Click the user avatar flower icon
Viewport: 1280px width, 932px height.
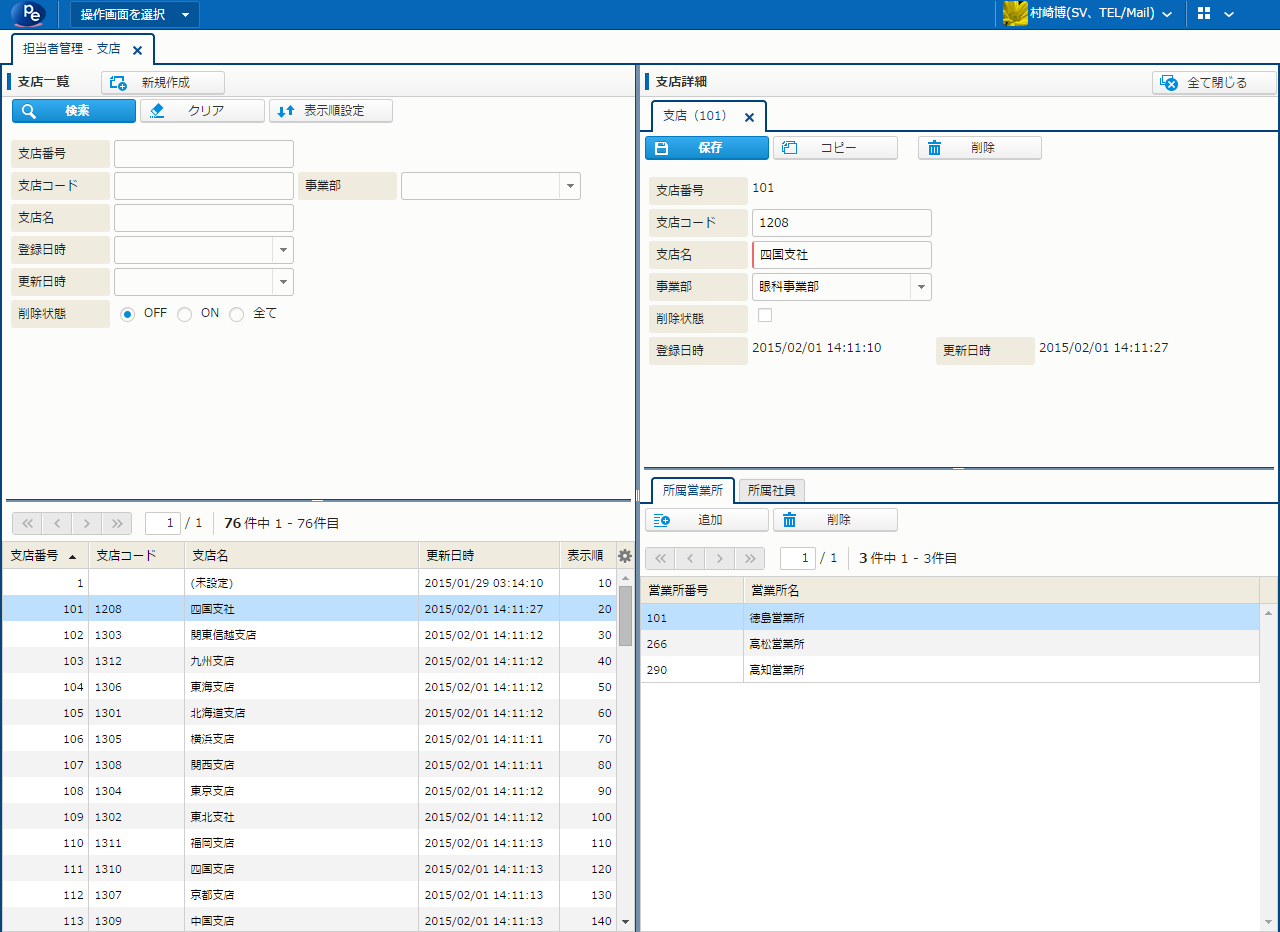tap(1015, 14)
